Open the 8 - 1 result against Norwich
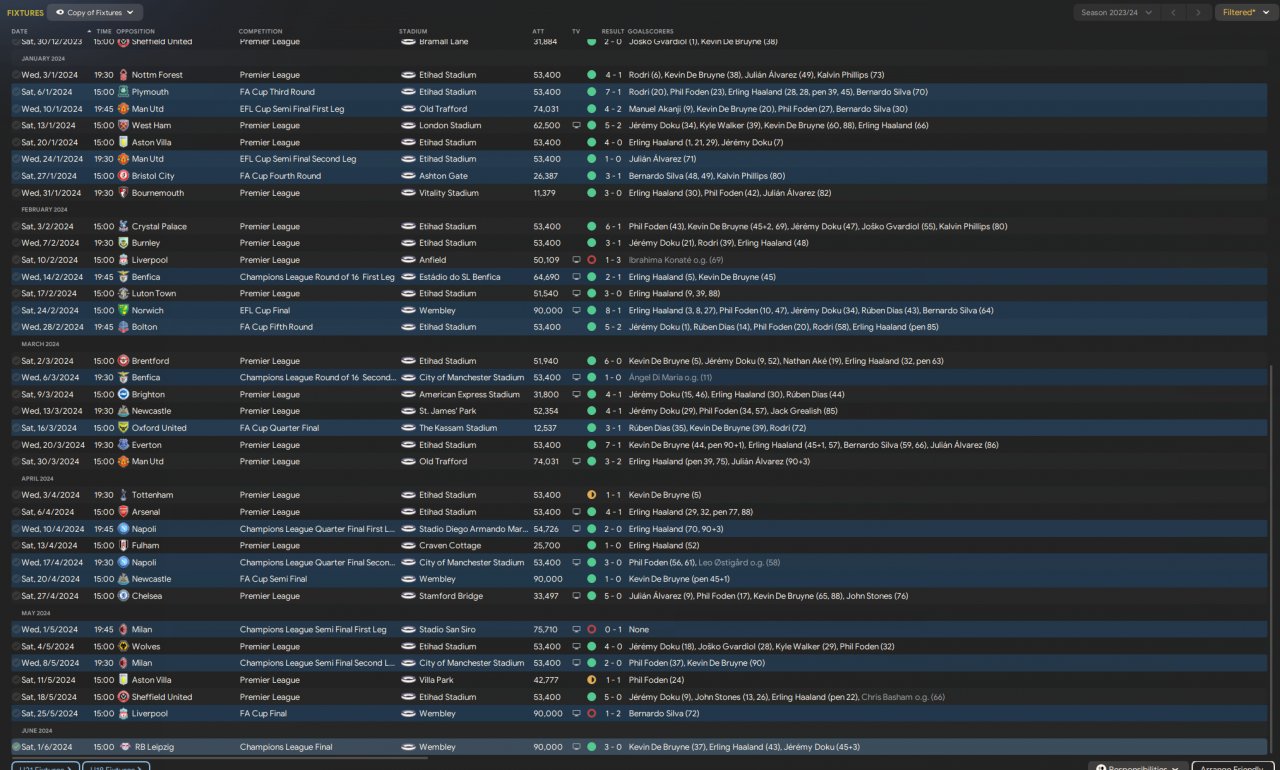The height and width of the screenshot is (770, 1280). click(x=613, y=310)
